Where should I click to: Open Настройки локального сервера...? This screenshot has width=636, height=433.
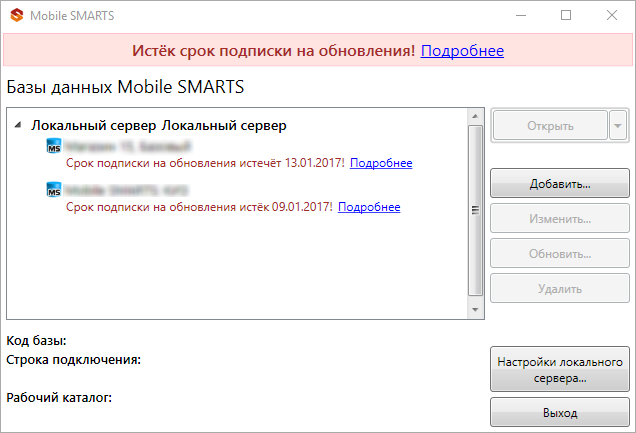(x=560, y=369)
